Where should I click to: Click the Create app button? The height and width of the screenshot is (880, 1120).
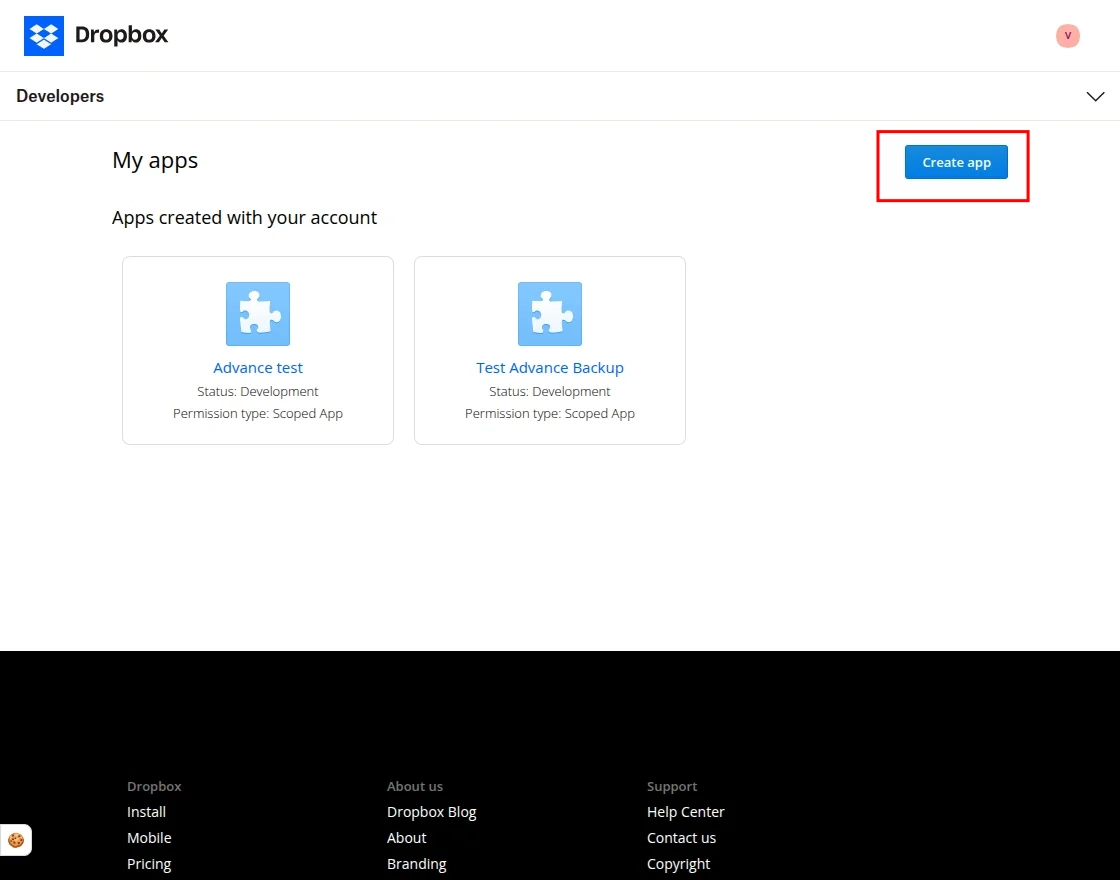[x=956, y=162]
